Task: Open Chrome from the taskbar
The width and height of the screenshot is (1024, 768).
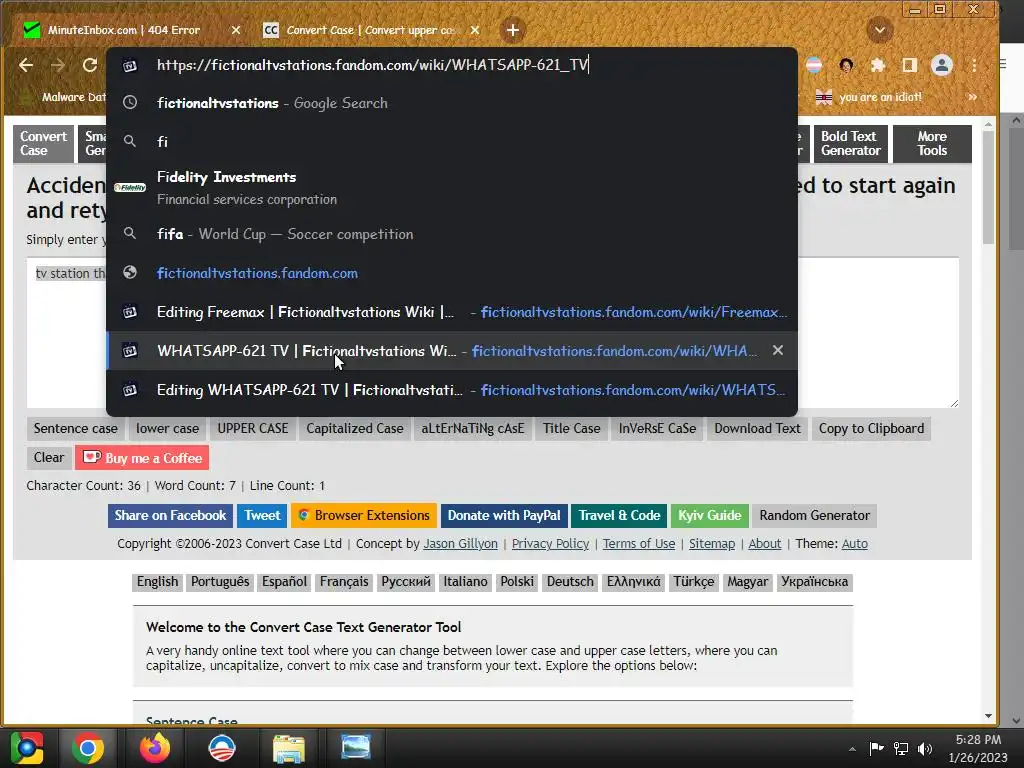Action: [88, 748]
